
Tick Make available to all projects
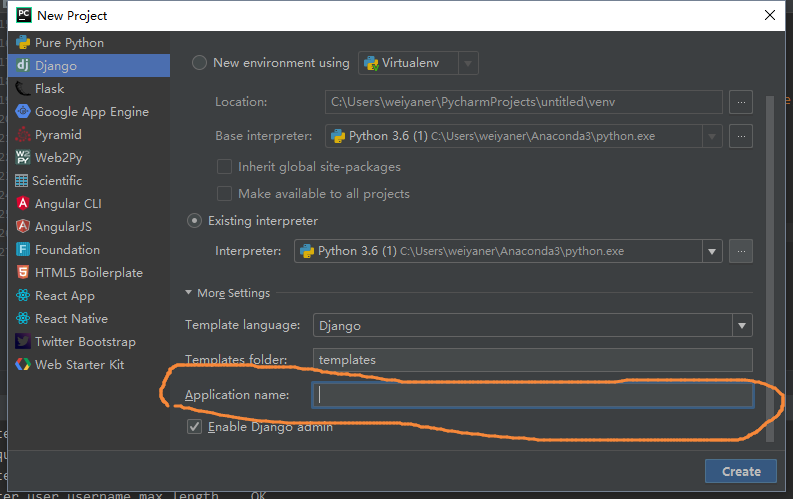224,194
